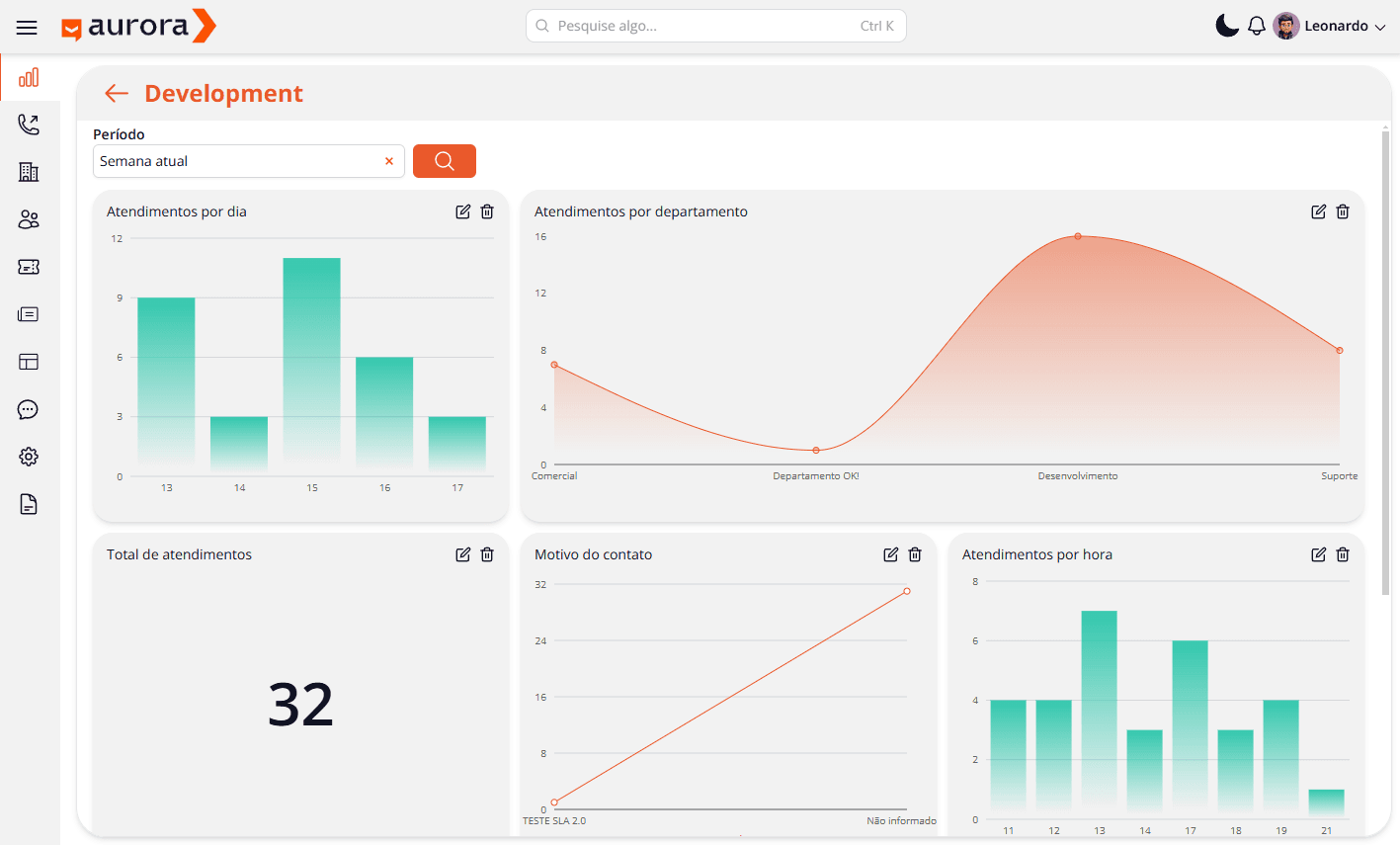
Task: Delete the 'Atendimentos por dia' chart
Action: point(487,211)
